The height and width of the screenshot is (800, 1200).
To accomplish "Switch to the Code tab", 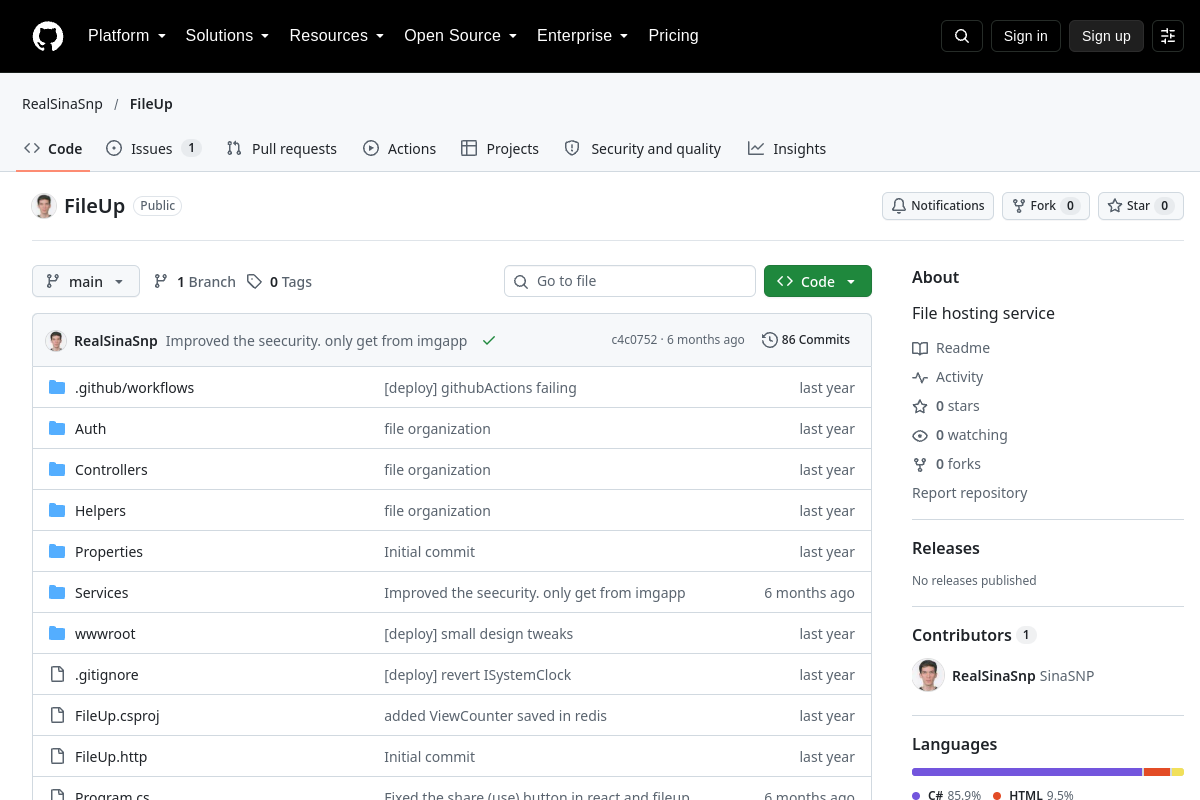I will click(x=53, y=148).
